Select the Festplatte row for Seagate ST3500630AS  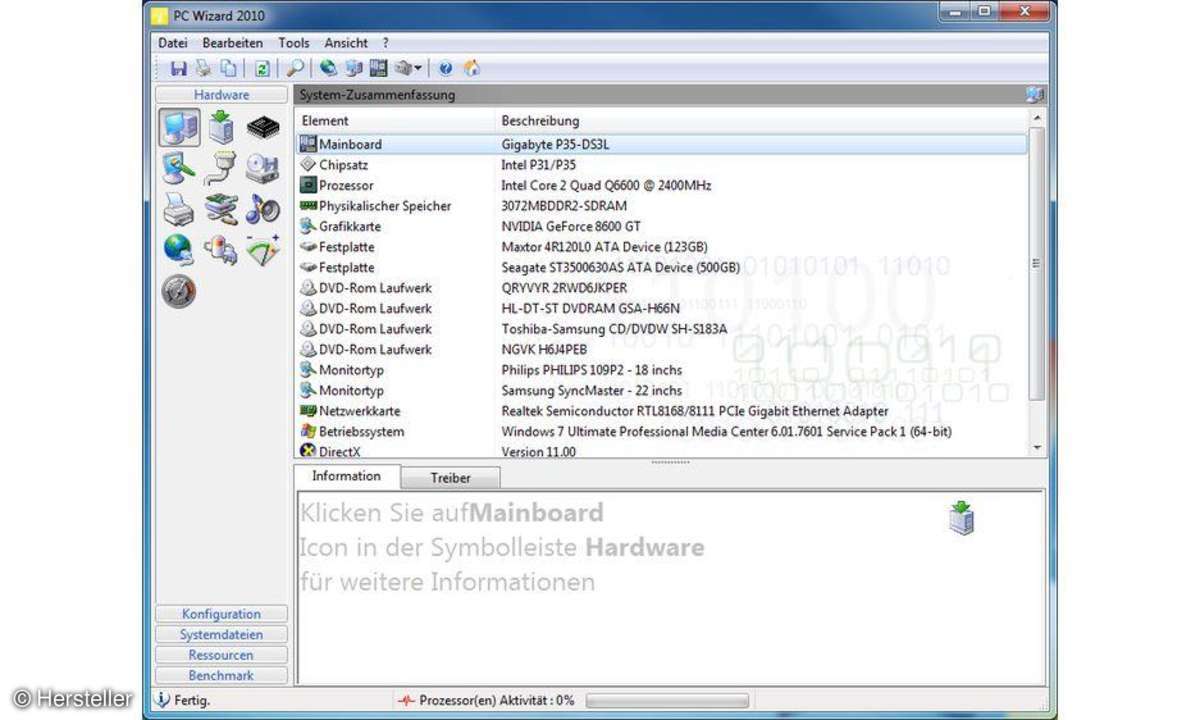pos(661,267)
